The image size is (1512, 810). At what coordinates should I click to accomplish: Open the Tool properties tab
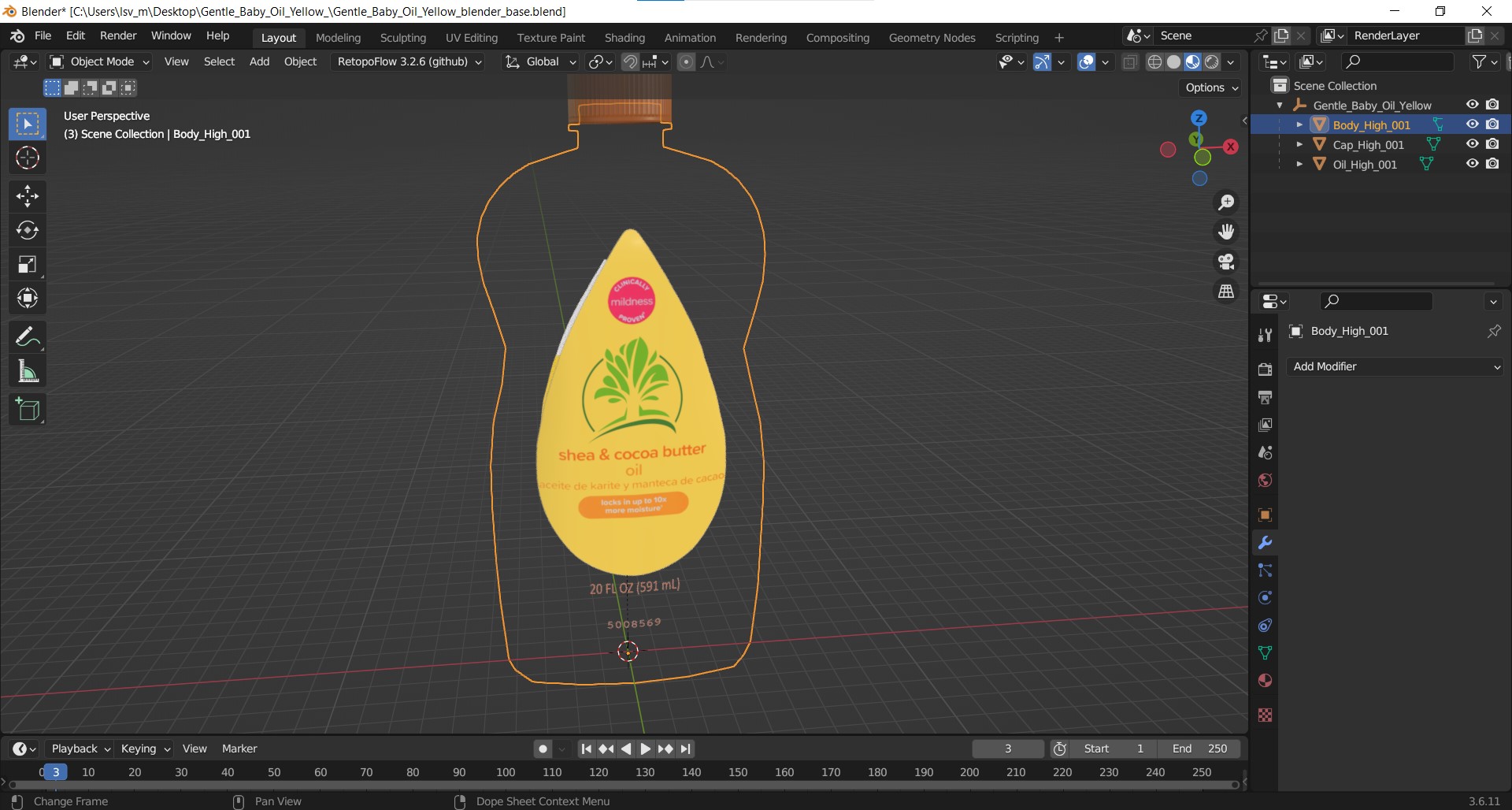[x=1265, y=336]
